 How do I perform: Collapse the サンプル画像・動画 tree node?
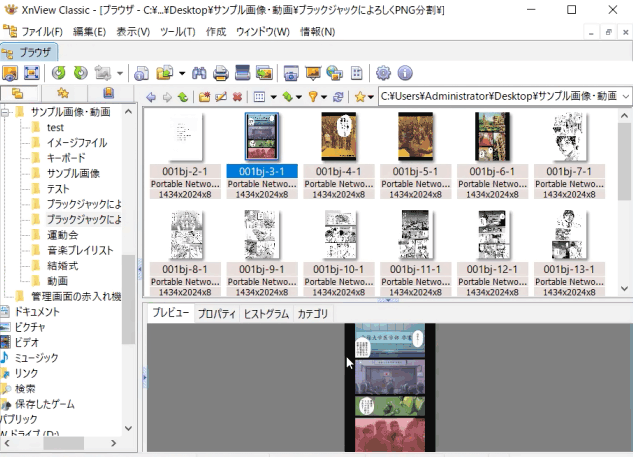[x=5, y=112]
